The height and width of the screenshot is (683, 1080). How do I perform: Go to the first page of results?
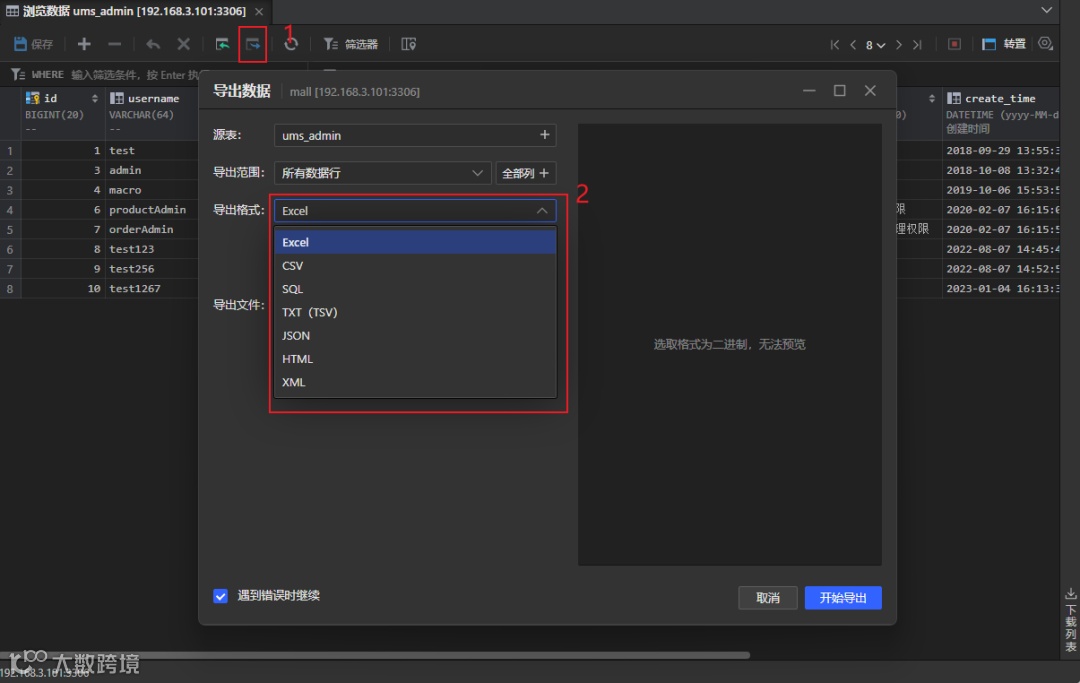[835, 45]
